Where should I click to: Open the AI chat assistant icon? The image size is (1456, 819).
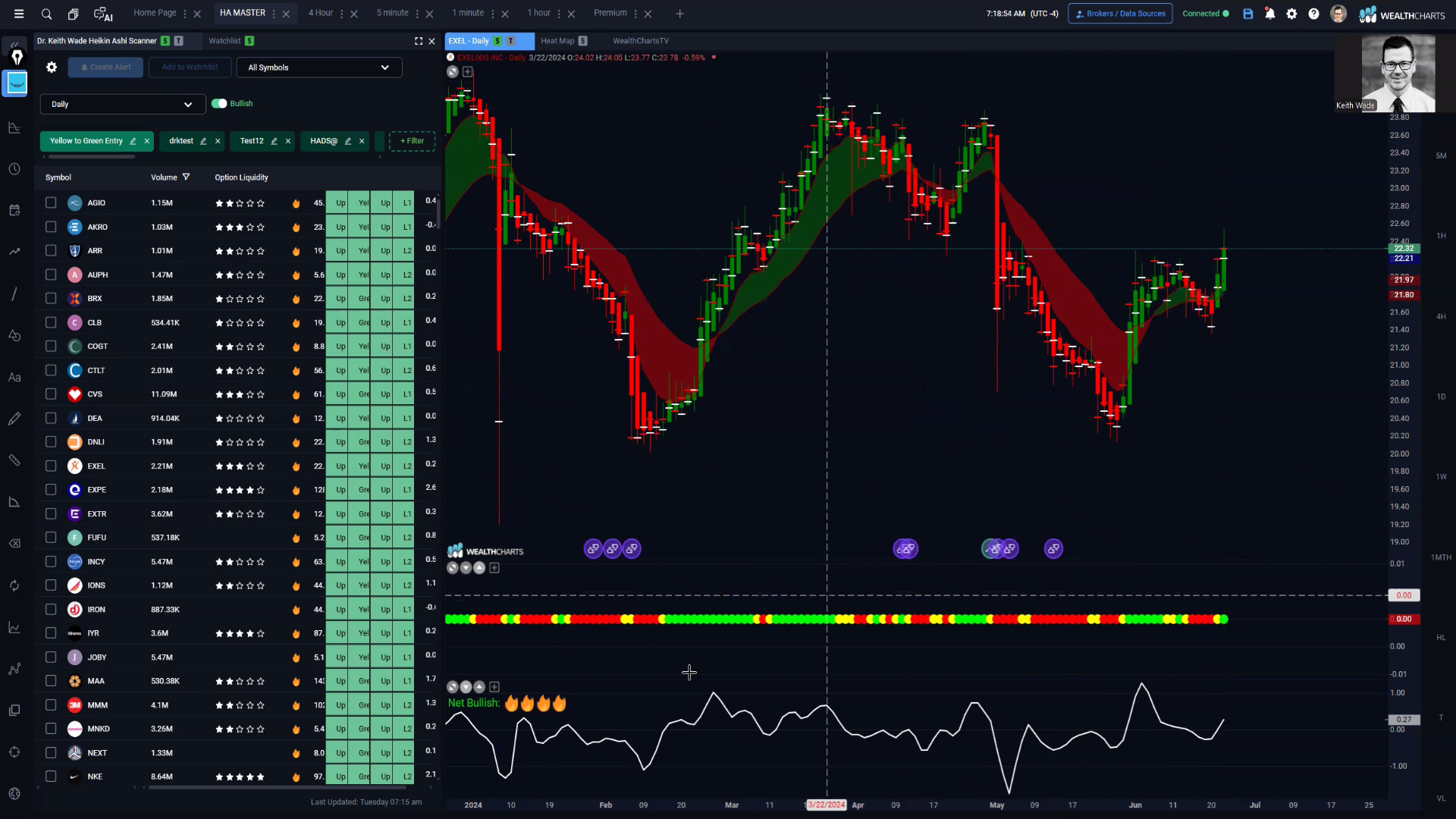[103, 14]
